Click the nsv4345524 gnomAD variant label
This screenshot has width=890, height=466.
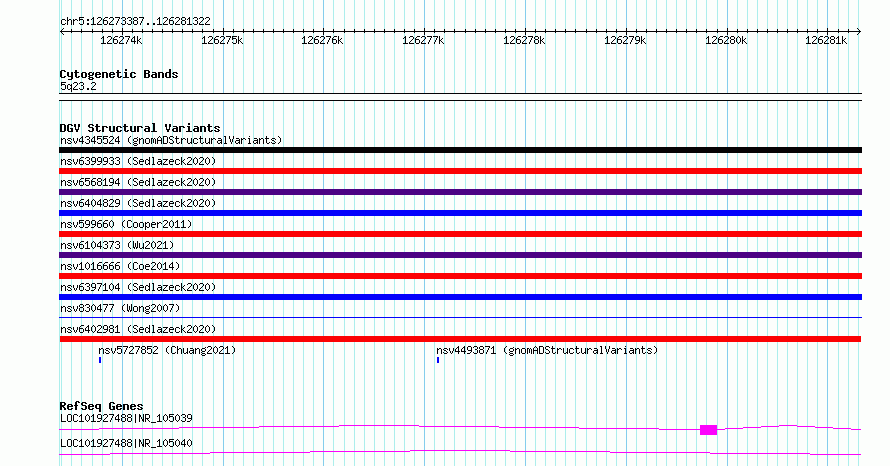tap(171, 140)
